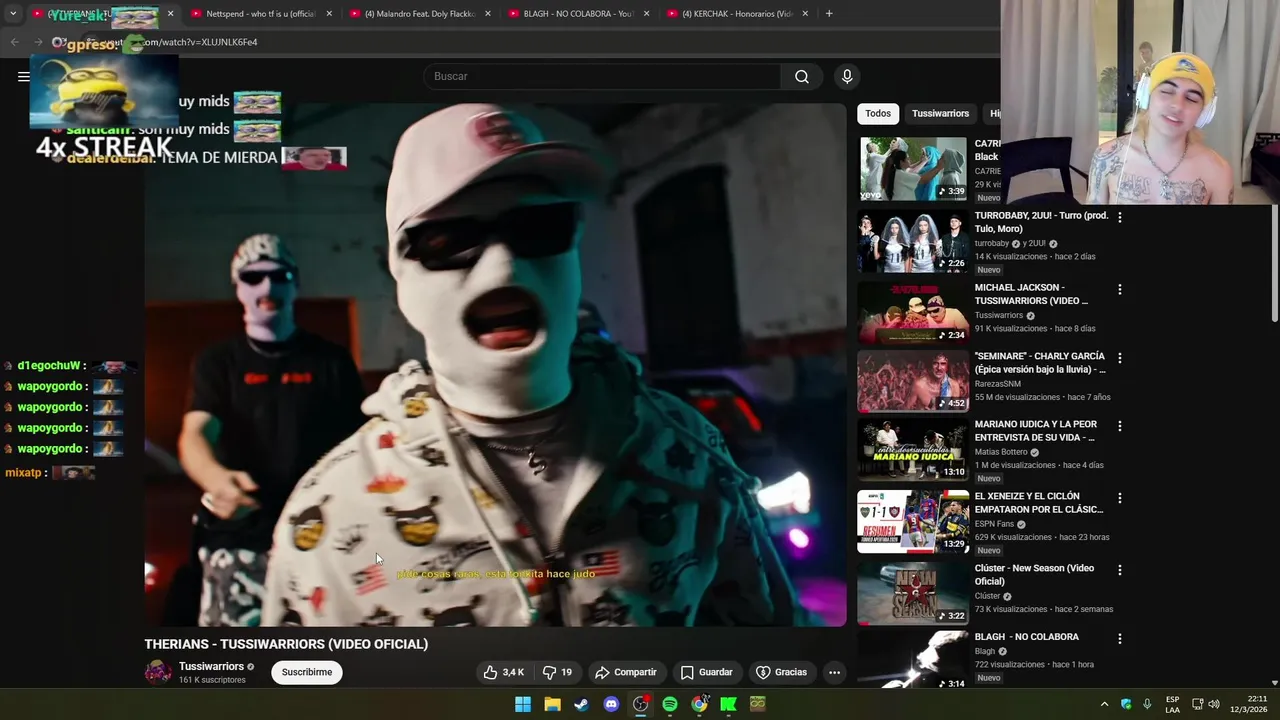Switch to the Nettspend browser tab
The width and height of the screenshot is (1280, 720).
click(x=262, y=14)
